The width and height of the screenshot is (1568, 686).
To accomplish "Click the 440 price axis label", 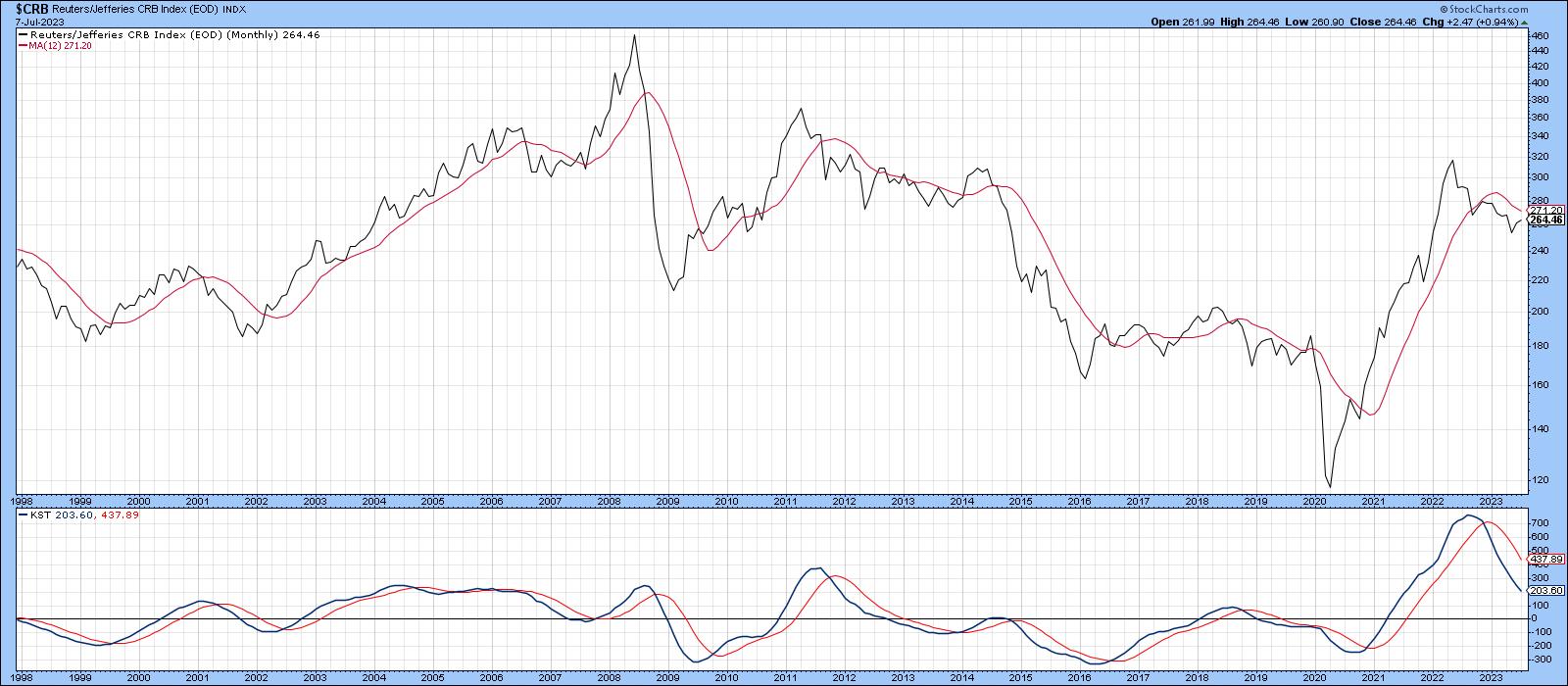I will pos(1540,51).
